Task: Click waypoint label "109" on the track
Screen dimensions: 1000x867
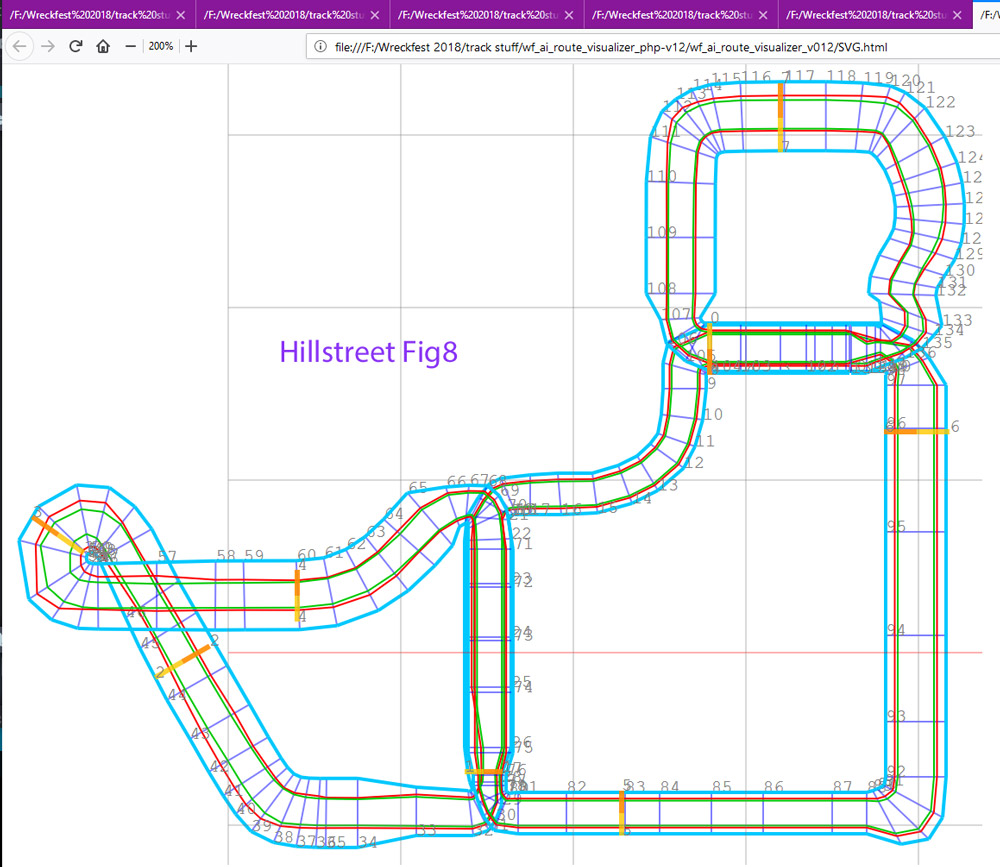Action: [x=662, y=232]
